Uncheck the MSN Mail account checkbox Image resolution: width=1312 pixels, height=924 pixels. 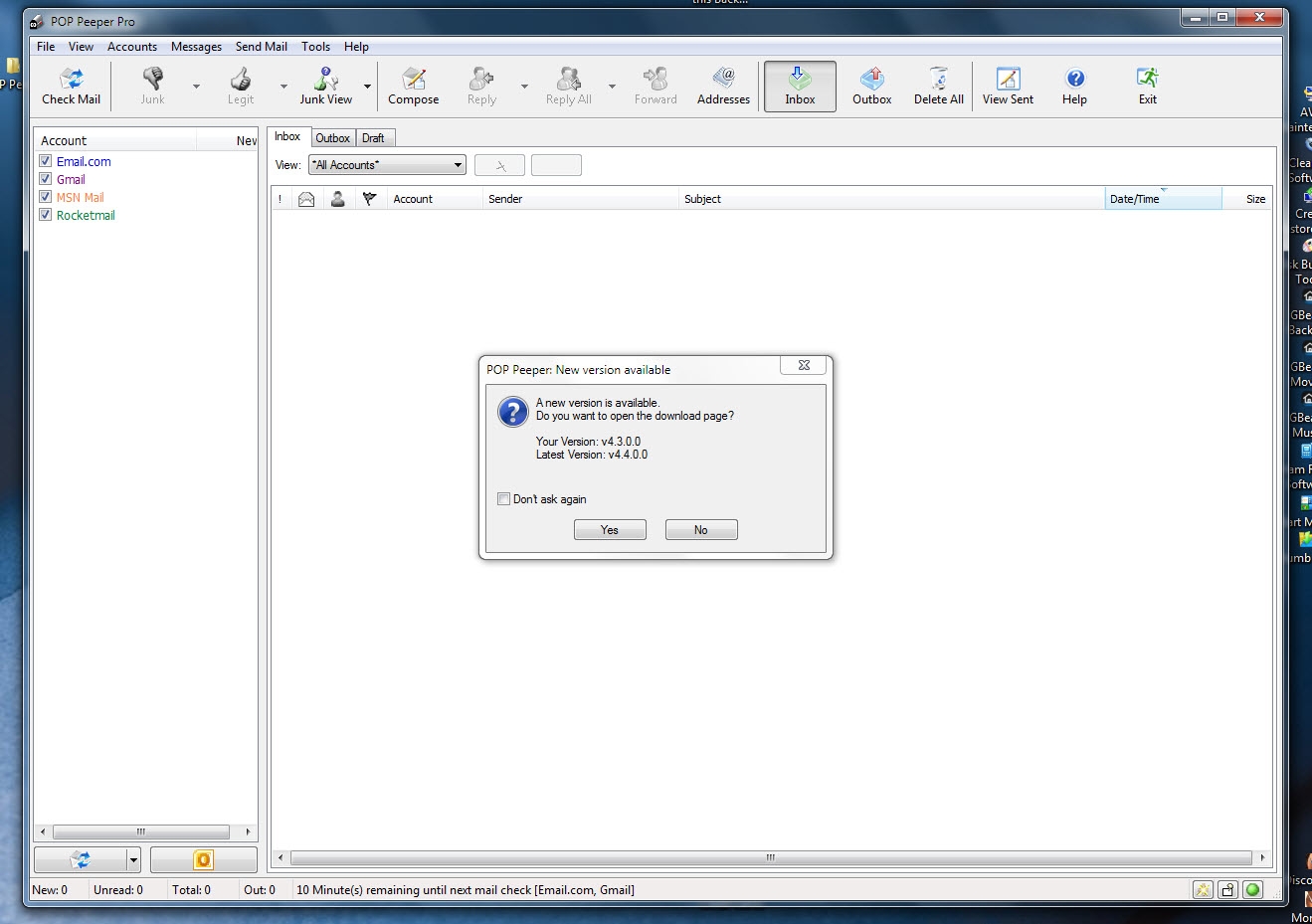[45, 197]
